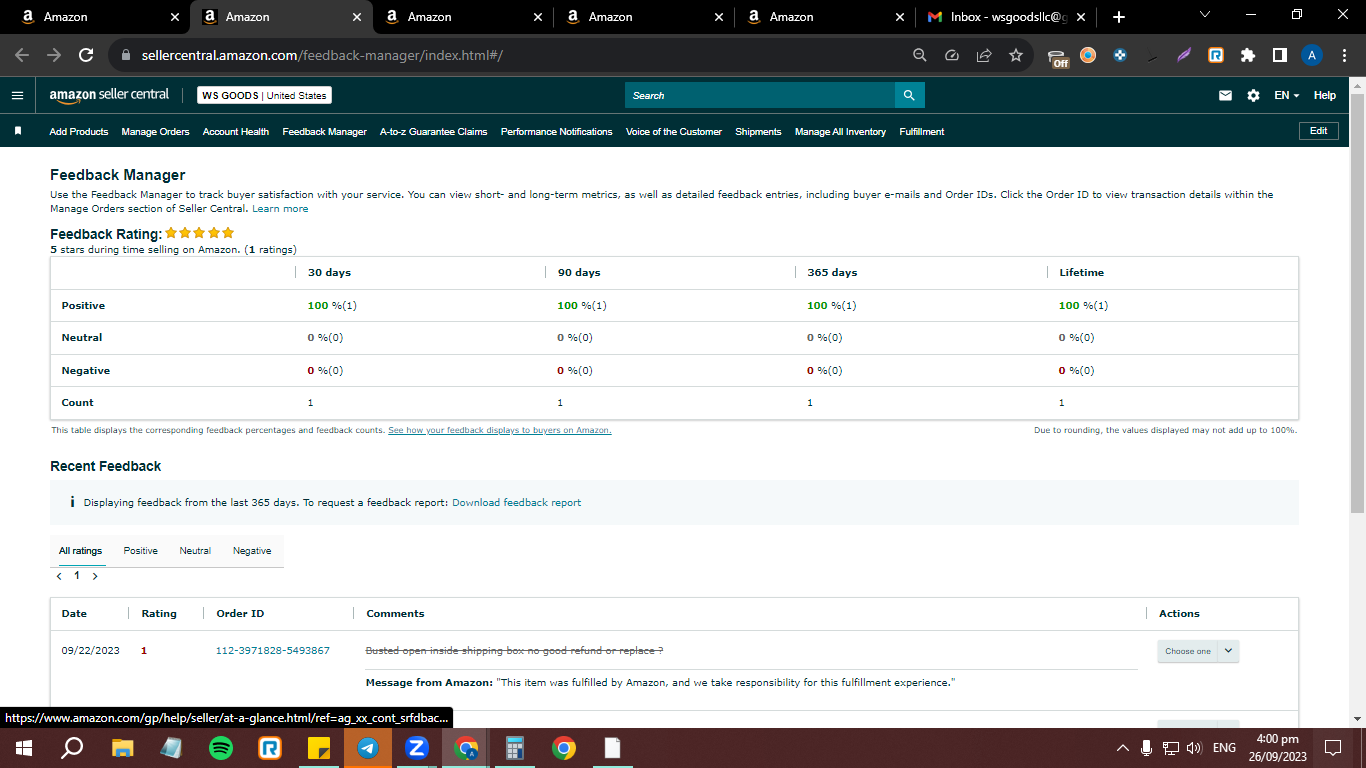Reload the page with the refresh icon
1366x768 pixels.
point(86,56)
